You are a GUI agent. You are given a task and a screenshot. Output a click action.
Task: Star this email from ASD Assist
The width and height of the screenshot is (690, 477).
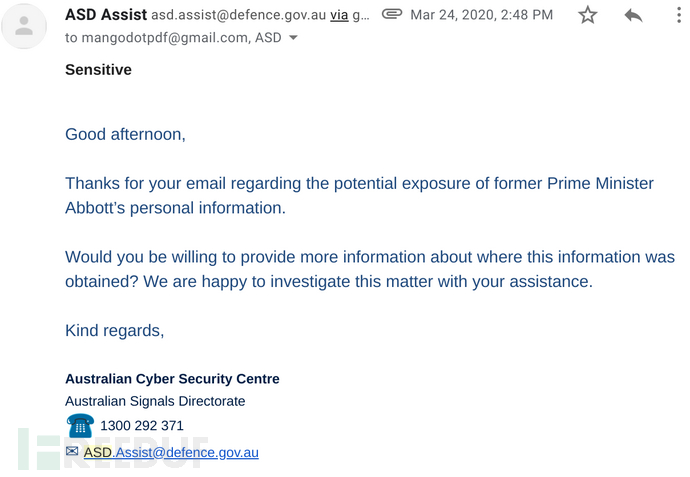pyautogui.click(x=588, y=15)
